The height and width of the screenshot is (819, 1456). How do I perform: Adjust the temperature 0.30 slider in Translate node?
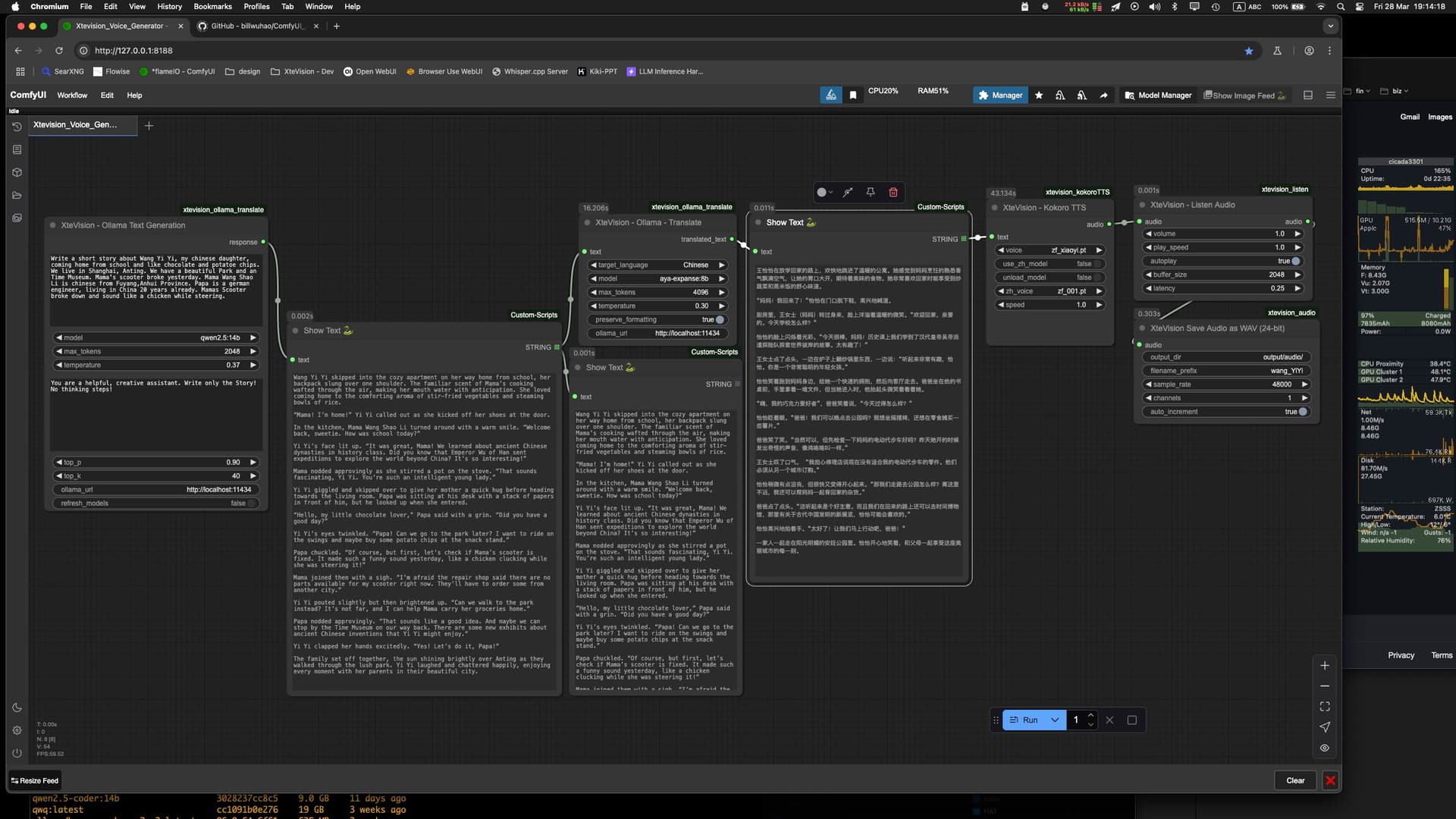click(x=657, y=306)
